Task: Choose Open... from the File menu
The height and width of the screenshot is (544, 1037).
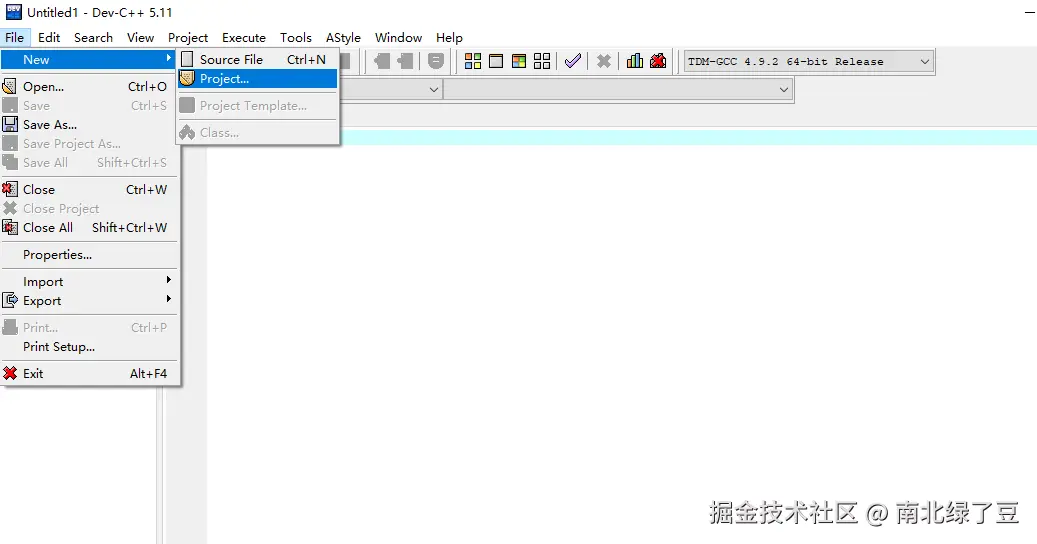Action: point(89,87)
